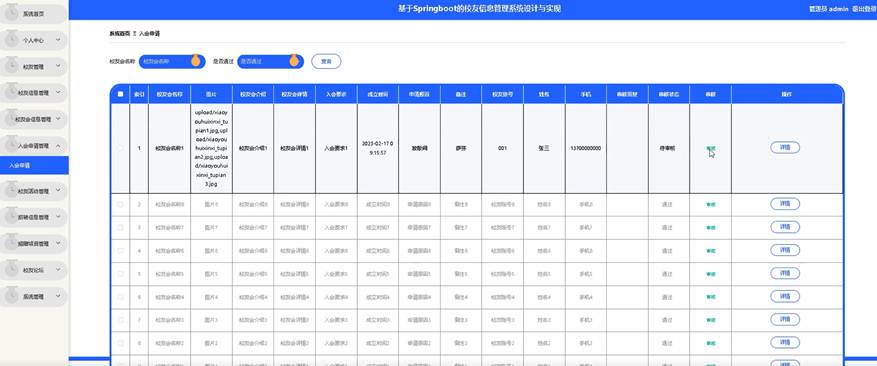The height and width of the screenshot is (366, 877).
Task: Click the 校友论坛 sidebar icon
Action: point(11,270)
